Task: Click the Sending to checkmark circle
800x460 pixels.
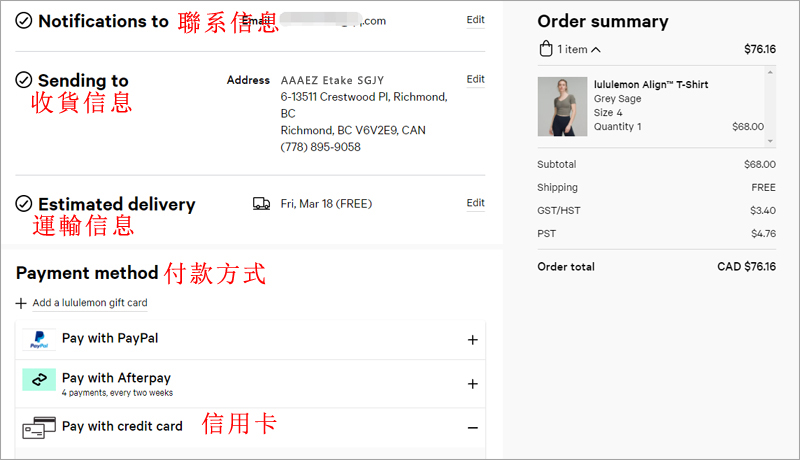Action: click(23, 80)
